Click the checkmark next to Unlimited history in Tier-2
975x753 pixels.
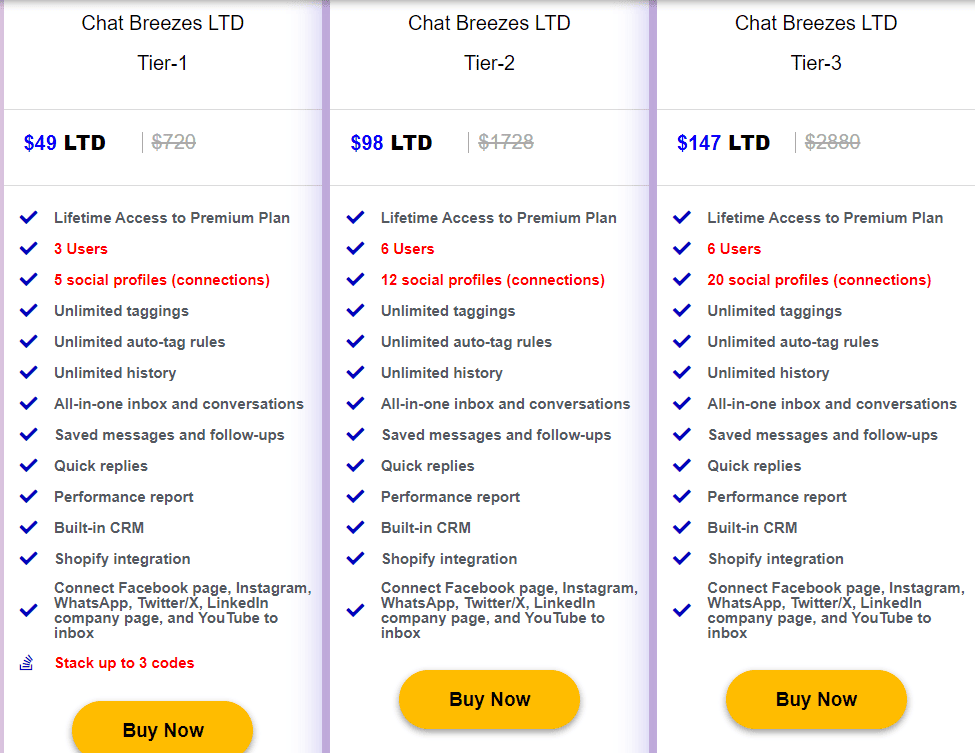tap(355, 372)
